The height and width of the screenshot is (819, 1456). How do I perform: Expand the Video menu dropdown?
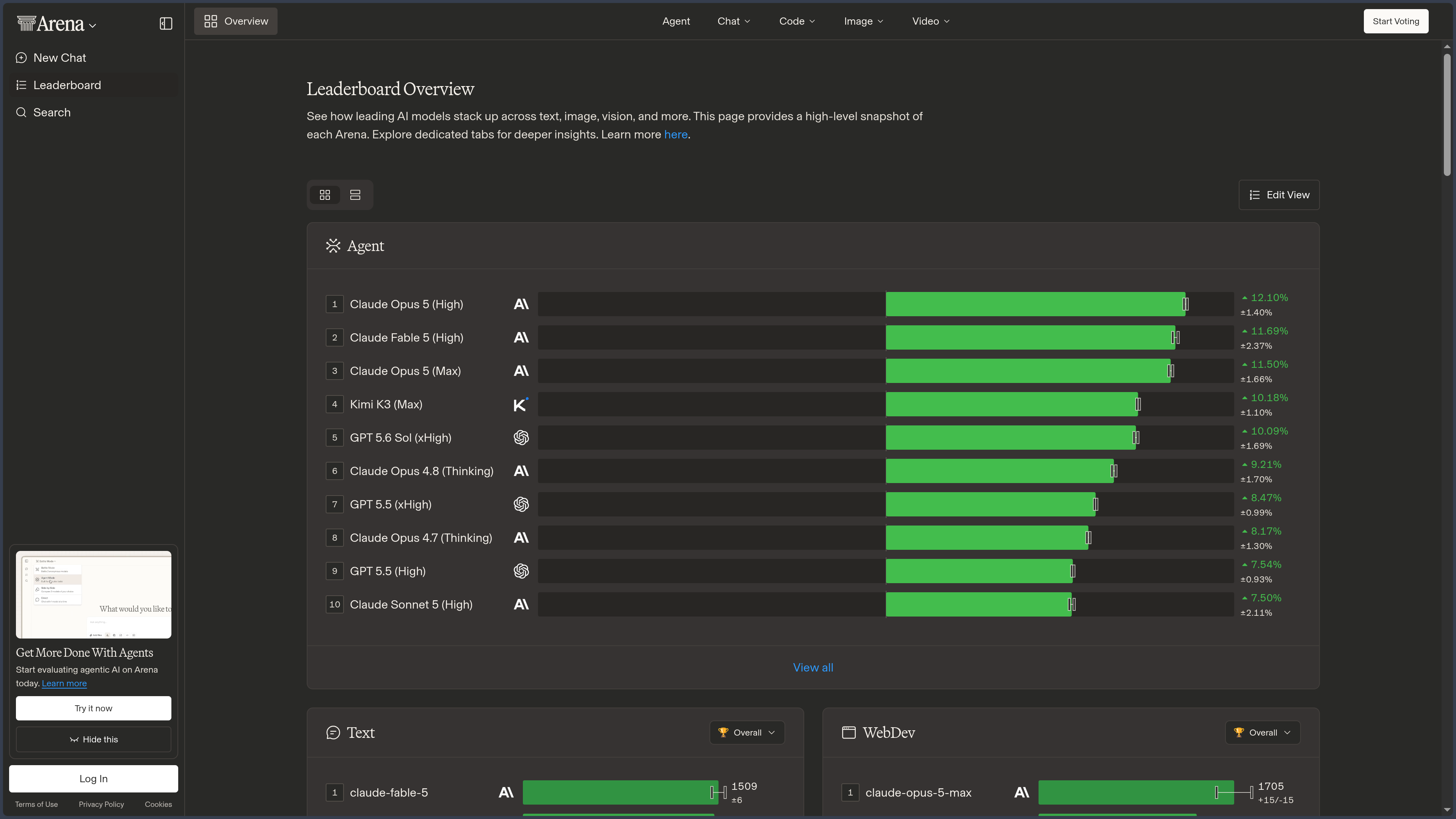tap(930, 21)
